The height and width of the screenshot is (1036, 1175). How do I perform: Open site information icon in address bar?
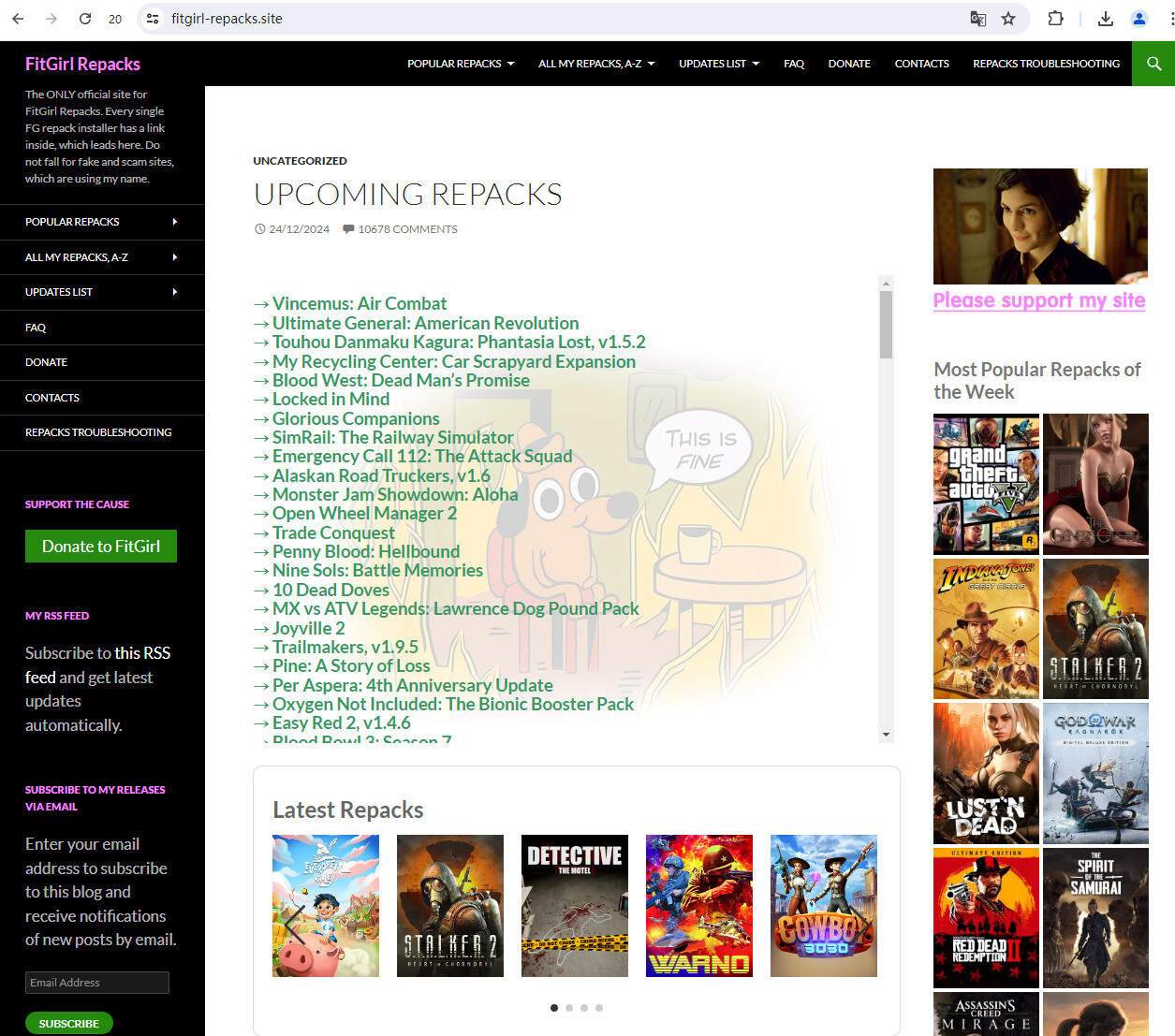pos(153,19)
